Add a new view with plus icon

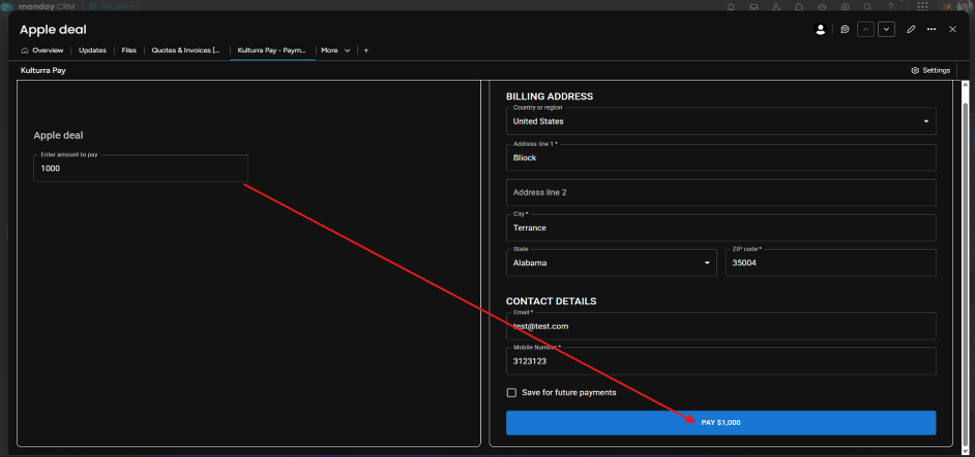(x=366, y=50)
